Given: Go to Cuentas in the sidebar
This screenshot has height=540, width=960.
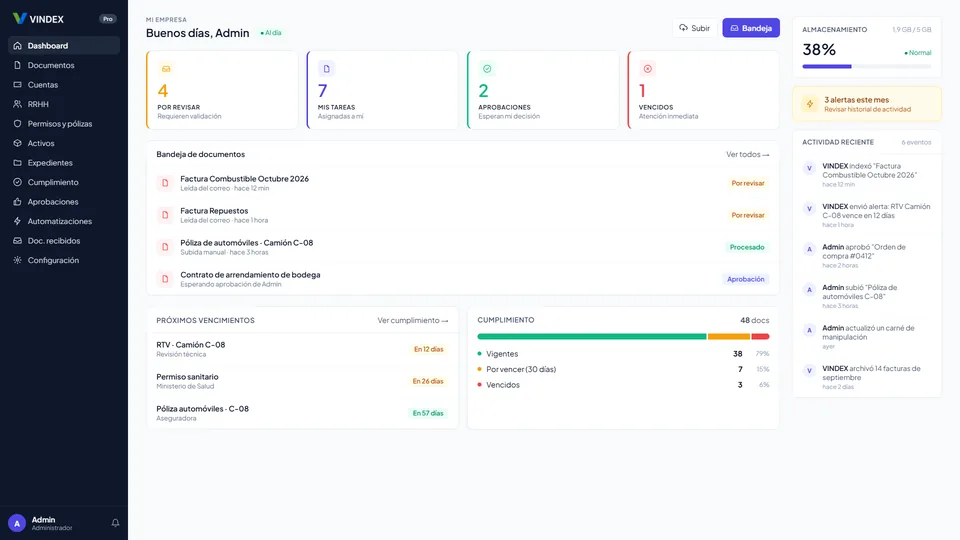Looking at the screenshot, I should (64, 84).
